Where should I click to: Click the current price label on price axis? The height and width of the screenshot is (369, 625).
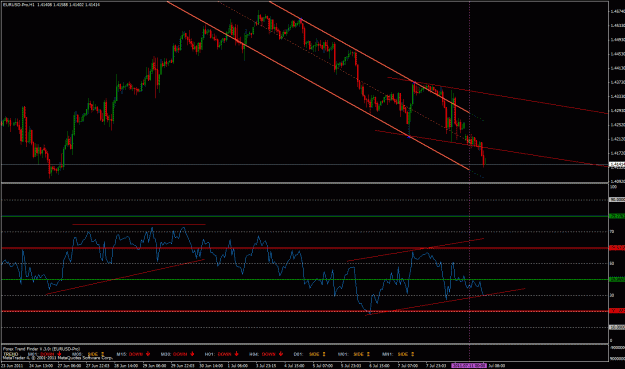[617, 164]
